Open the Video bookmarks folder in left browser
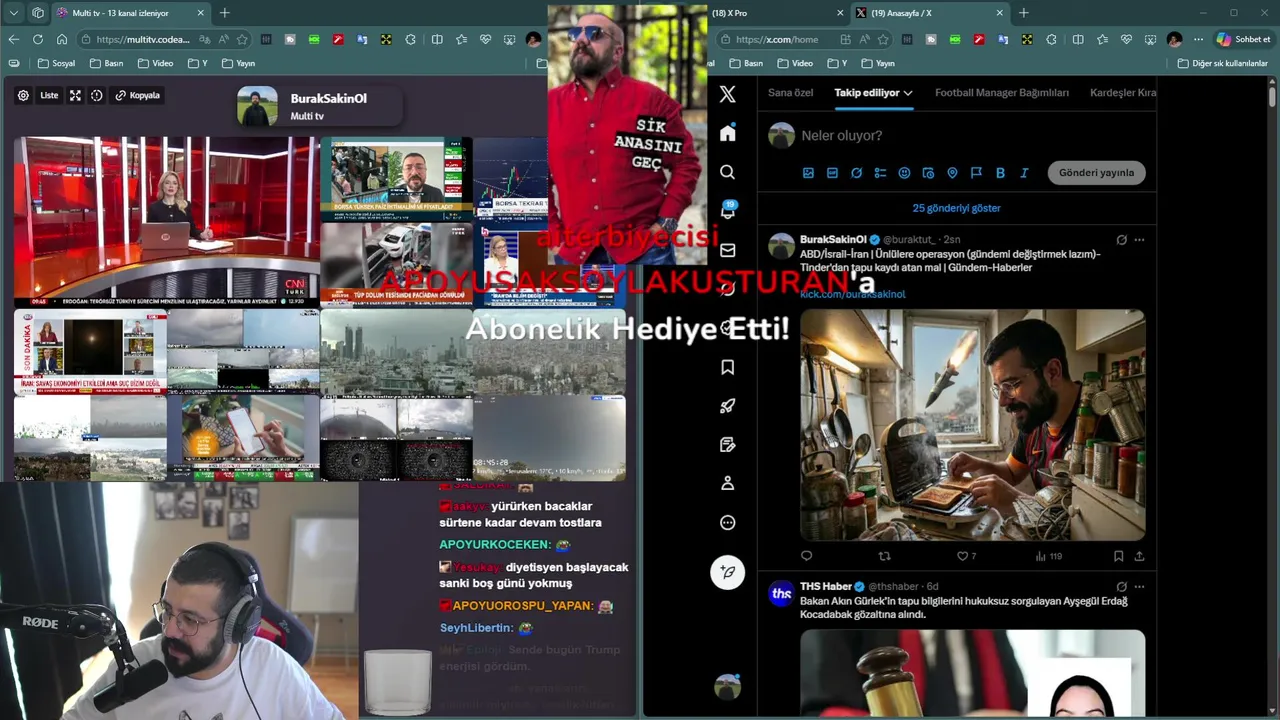 (155, 63)
